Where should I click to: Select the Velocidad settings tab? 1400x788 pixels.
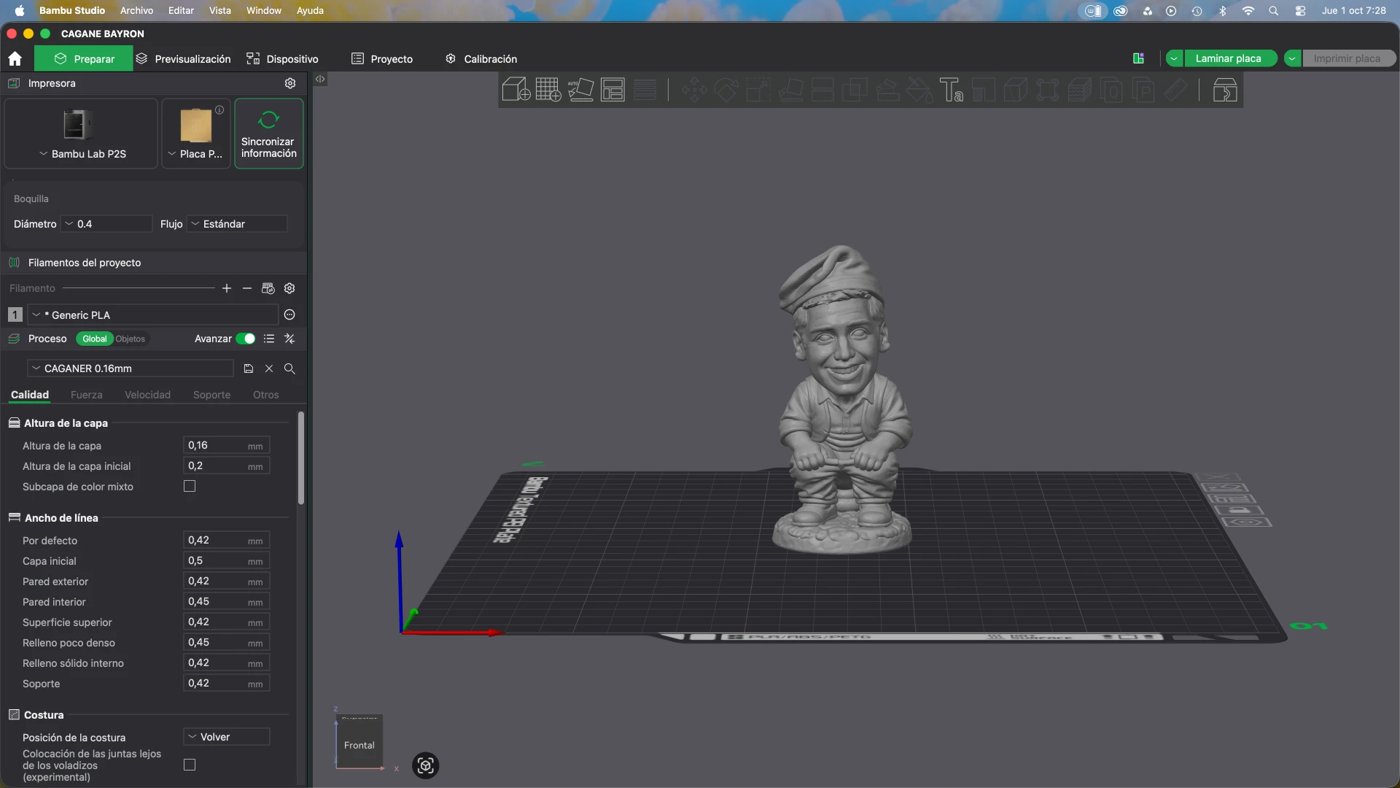click(147, 395)
